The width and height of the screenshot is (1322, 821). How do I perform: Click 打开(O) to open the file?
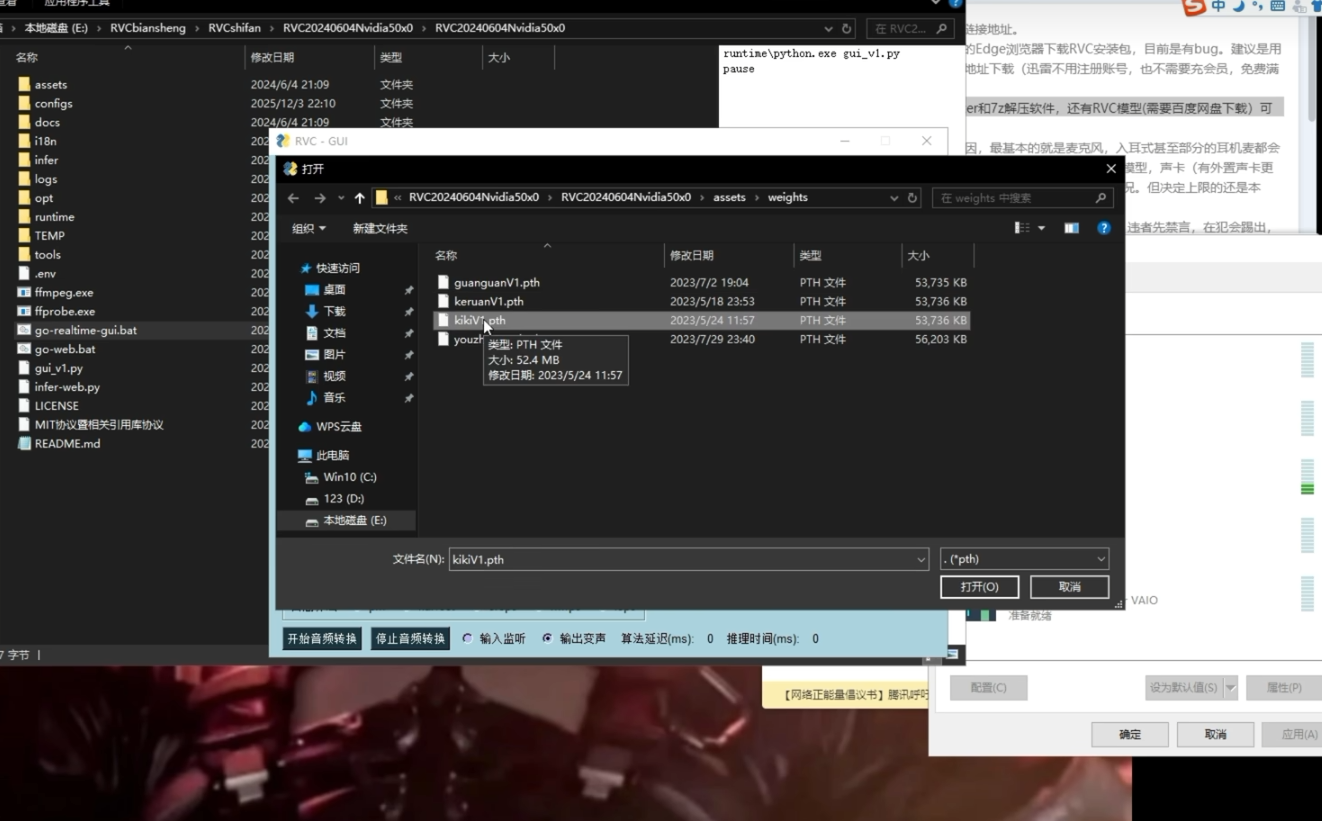[x=979, y=587]
